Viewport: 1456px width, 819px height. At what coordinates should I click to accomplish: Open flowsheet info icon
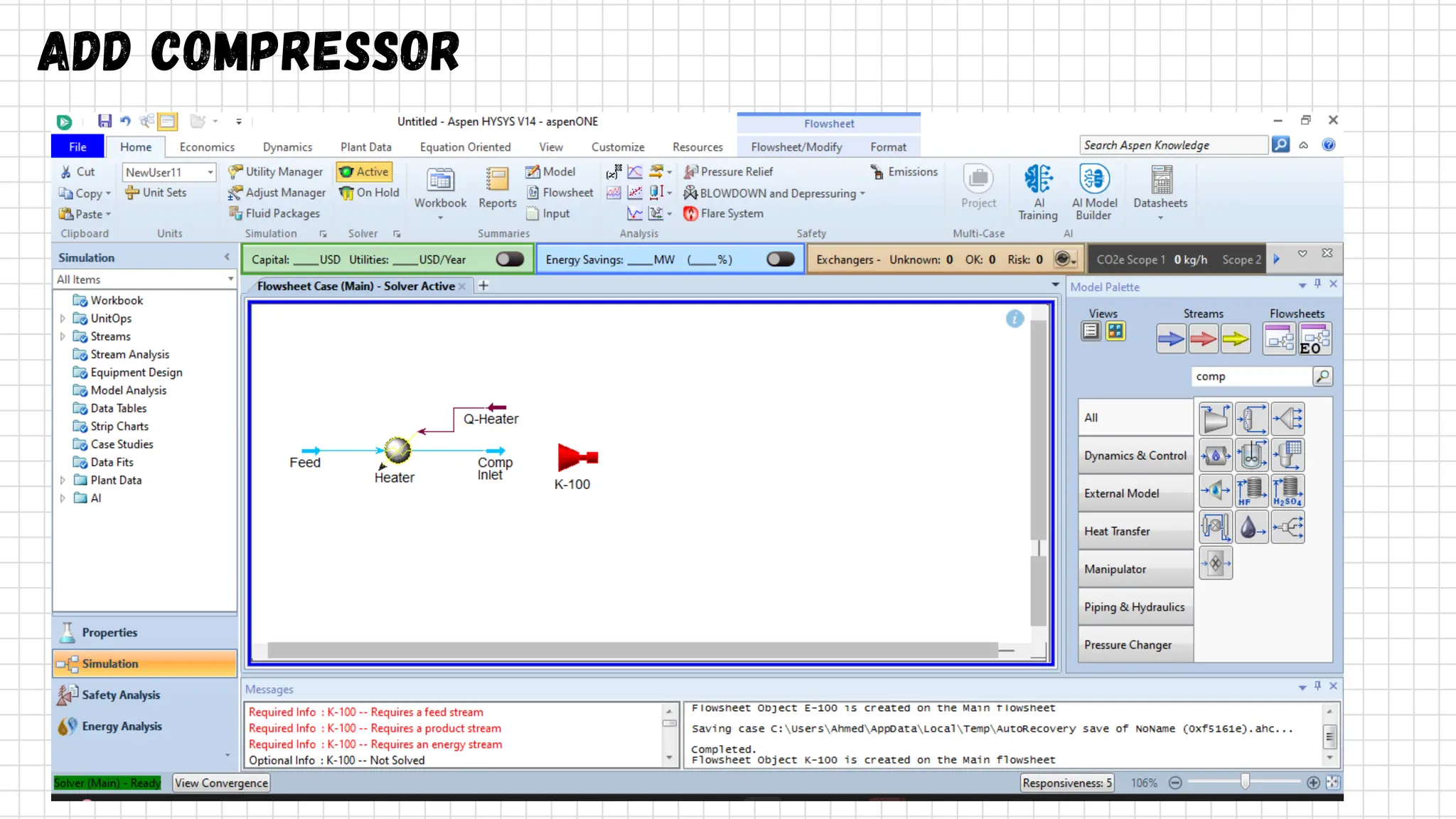(x=1015, y=318)
